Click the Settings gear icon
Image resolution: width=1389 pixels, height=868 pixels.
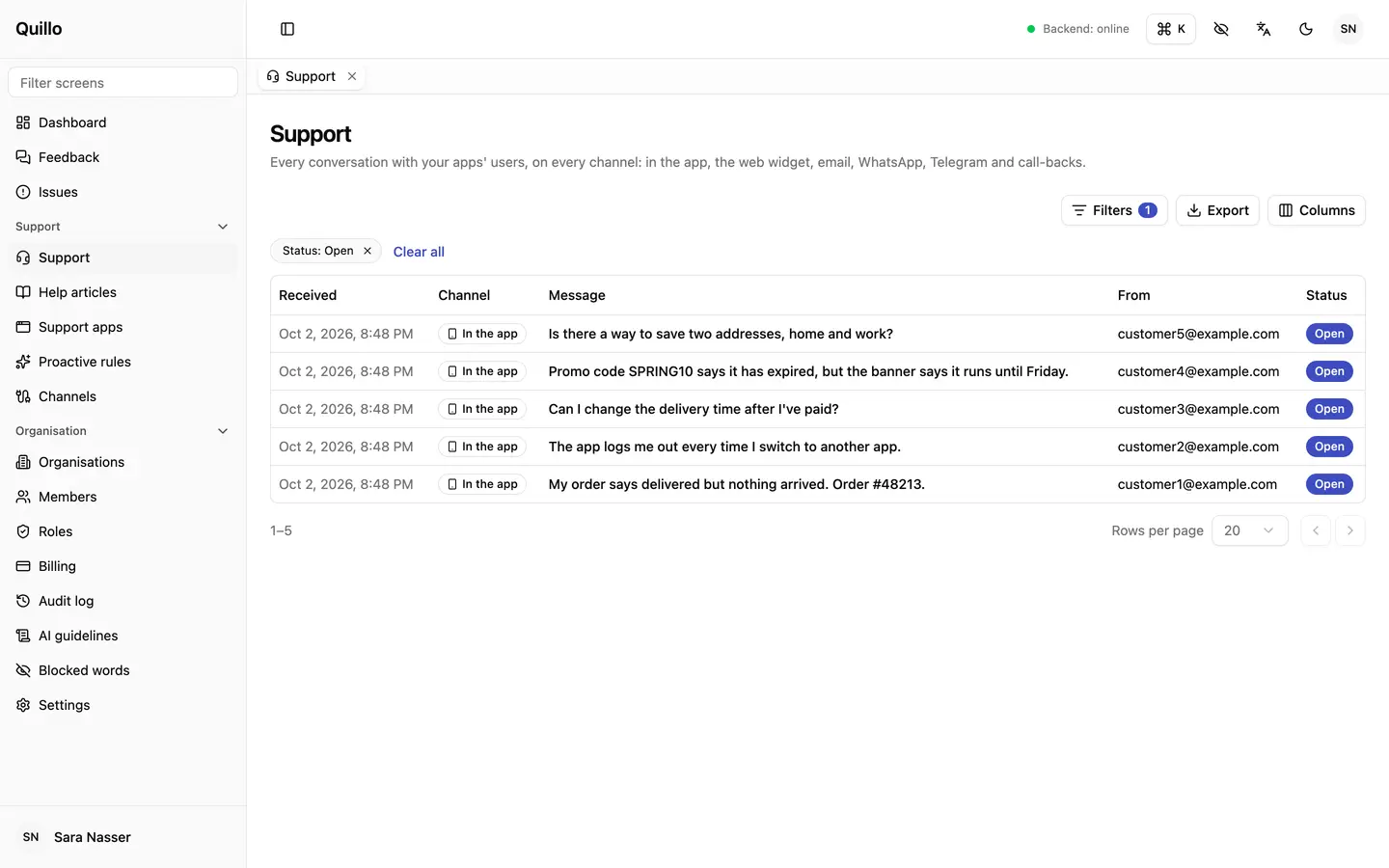[23, 705]
